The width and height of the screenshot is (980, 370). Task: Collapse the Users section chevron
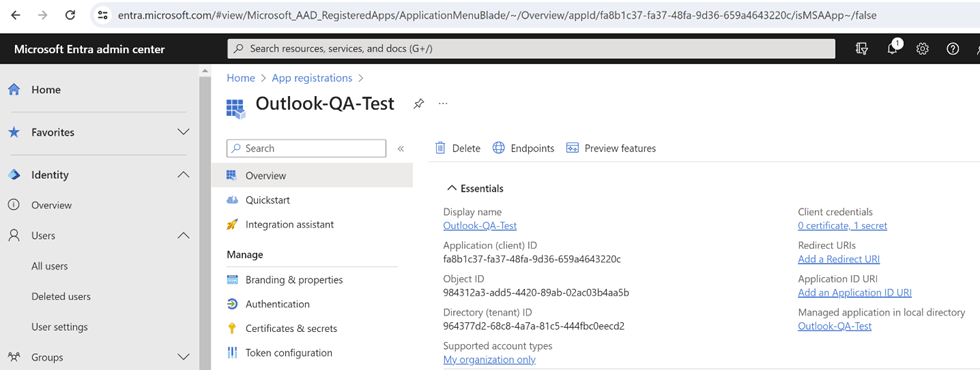(183, 236)
